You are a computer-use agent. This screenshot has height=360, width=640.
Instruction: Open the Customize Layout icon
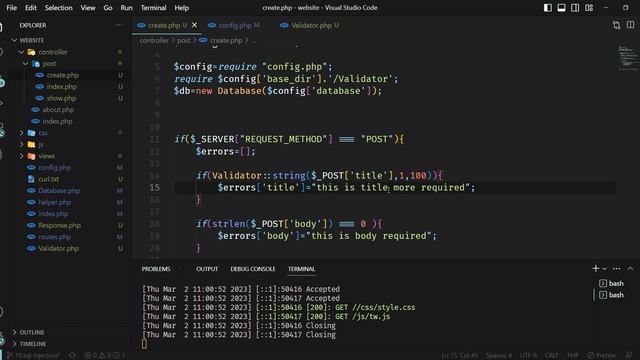pos(589,8)
